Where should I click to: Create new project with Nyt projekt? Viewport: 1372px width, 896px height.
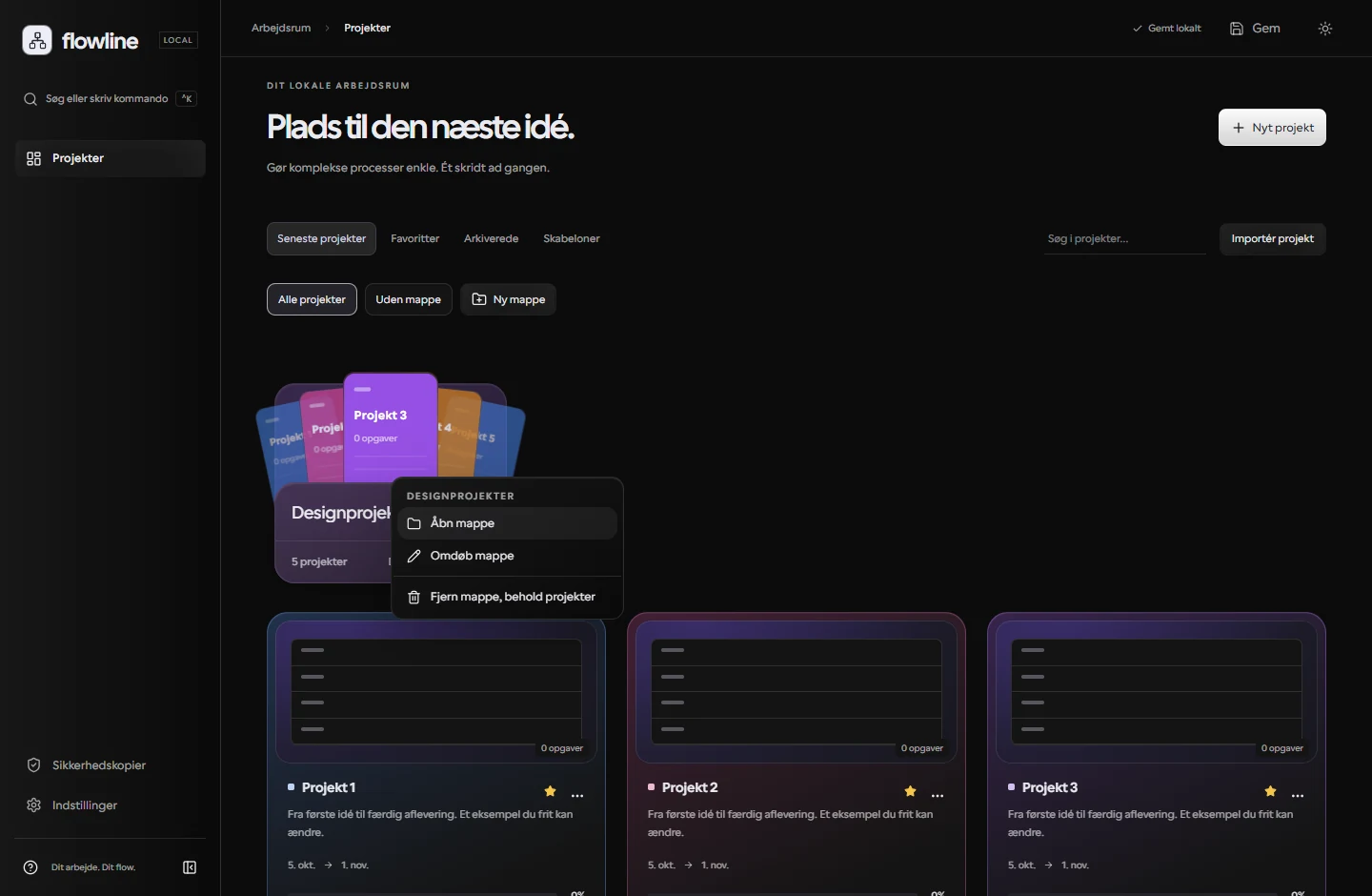[1272, 128]
